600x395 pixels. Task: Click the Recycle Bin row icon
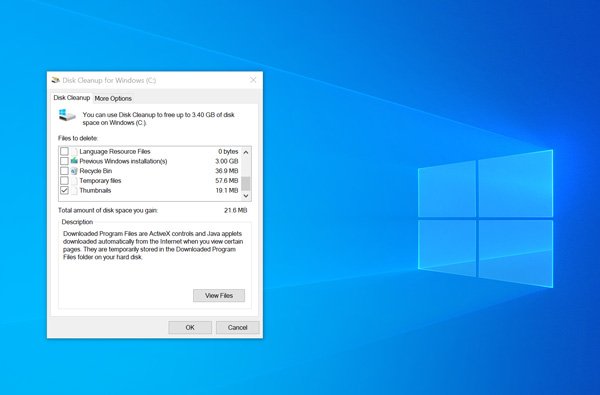(x=74, y=171)
